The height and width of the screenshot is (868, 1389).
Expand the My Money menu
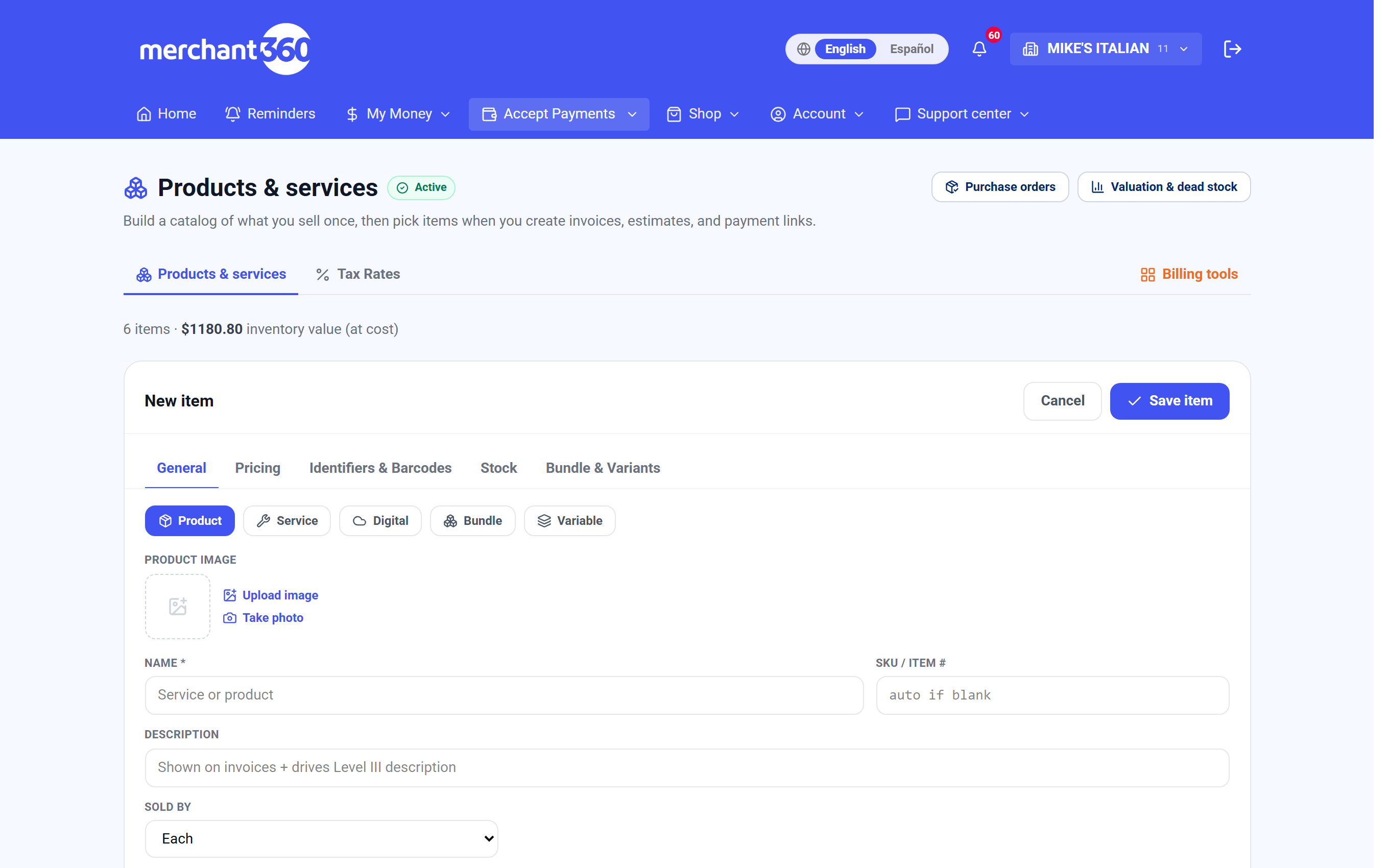[398, 114]
